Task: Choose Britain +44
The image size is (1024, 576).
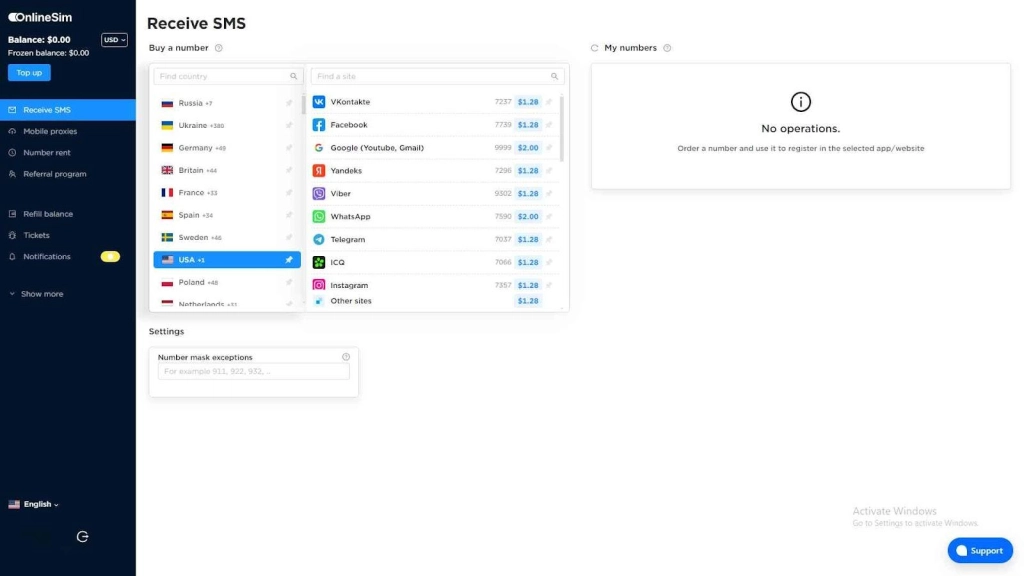Action: (x=227, y=170)
